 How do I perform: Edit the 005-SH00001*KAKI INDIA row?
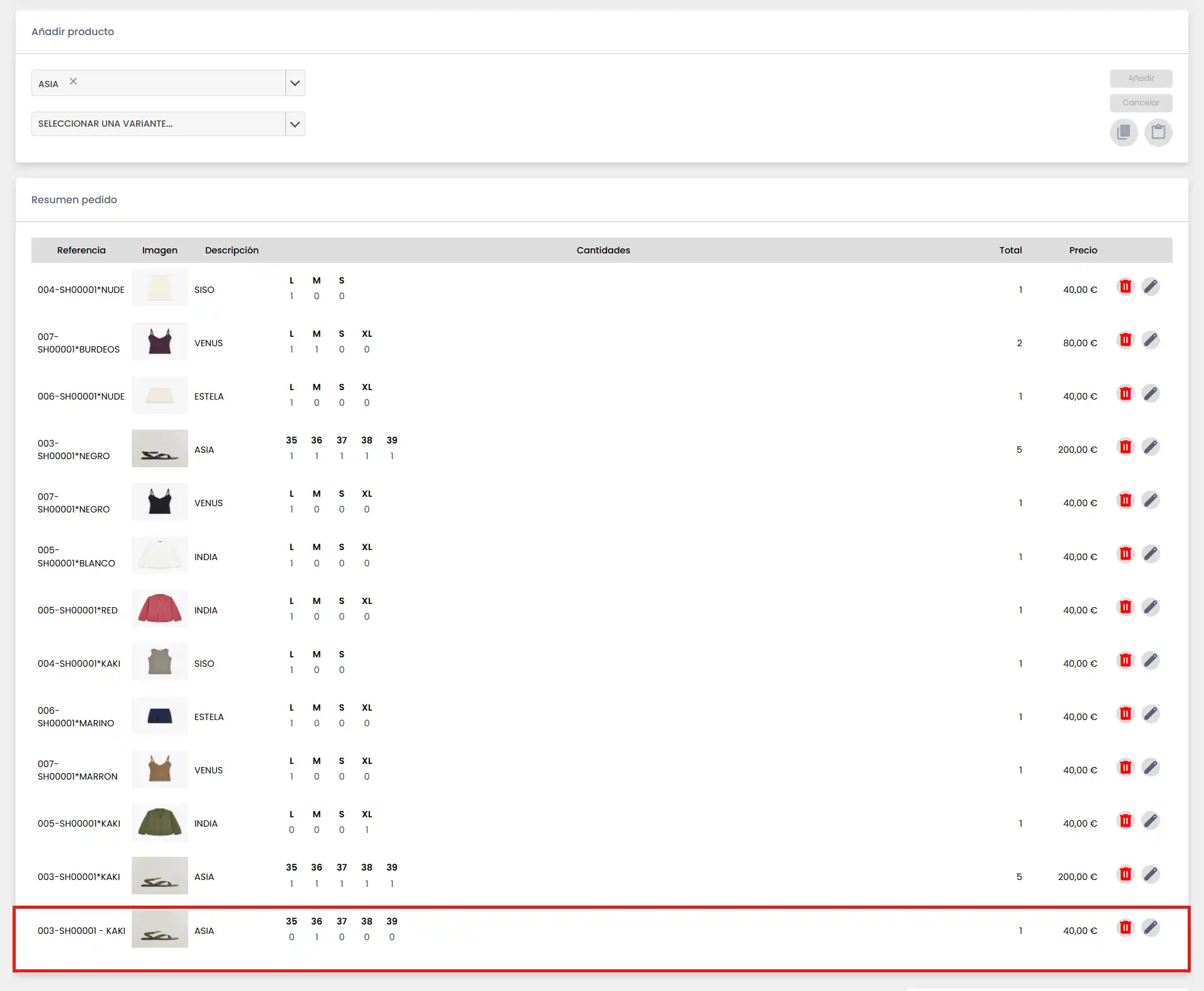tap(1151, 820)
